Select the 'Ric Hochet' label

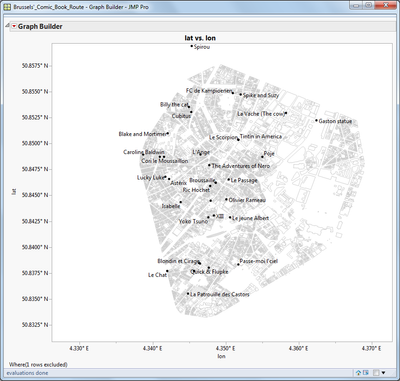click(x=196, y=190)
